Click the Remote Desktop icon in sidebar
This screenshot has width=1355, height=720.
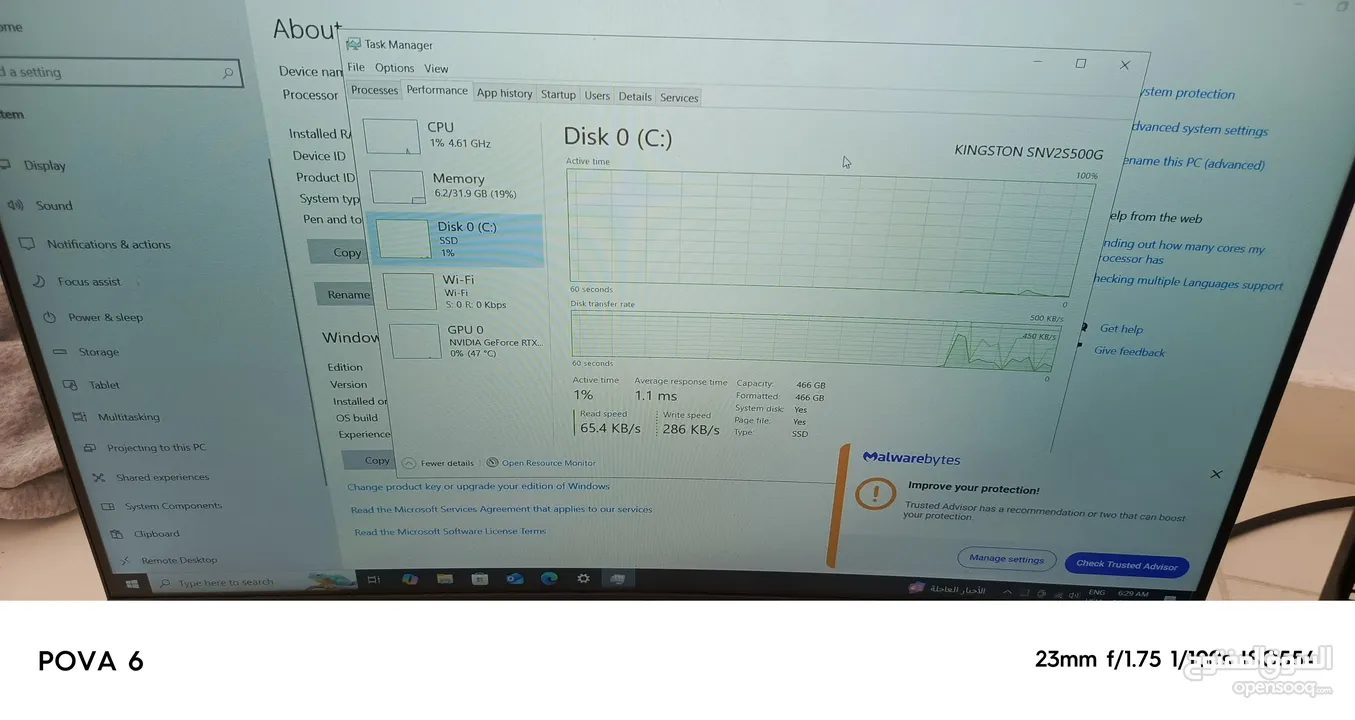pyautogui.click(x=124, y=561)
